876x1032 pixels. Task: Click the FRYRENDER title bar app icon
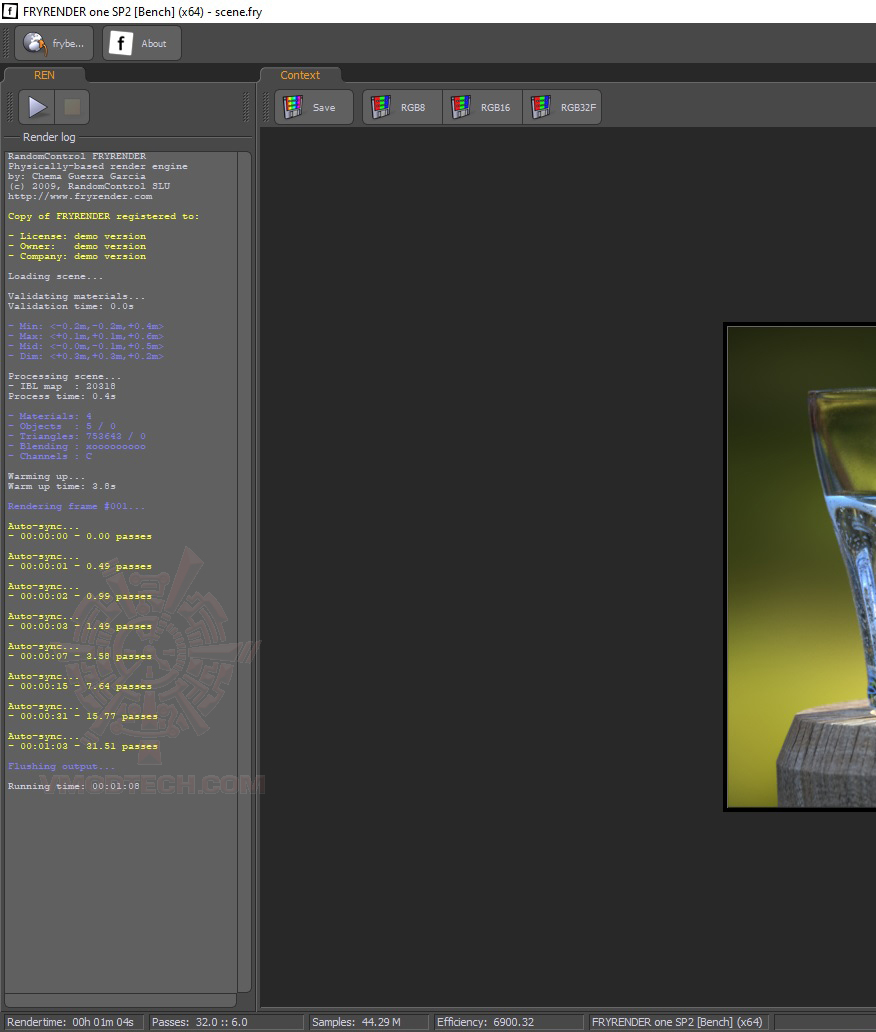tap(9, 11)
